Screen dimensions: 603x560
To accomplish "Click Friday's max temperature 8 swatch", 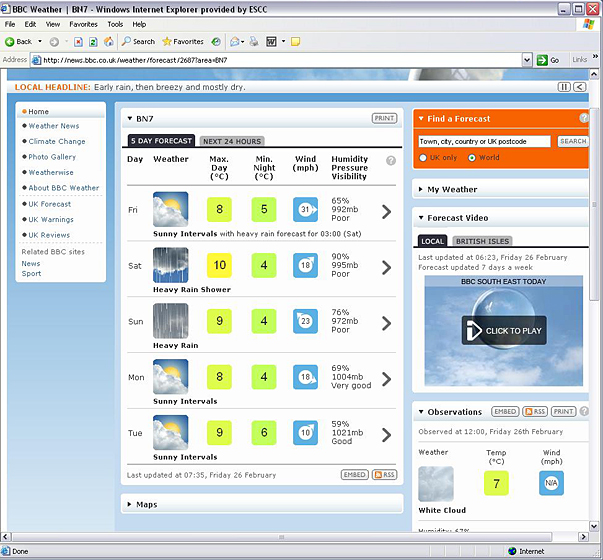I will tap(219, 209).
